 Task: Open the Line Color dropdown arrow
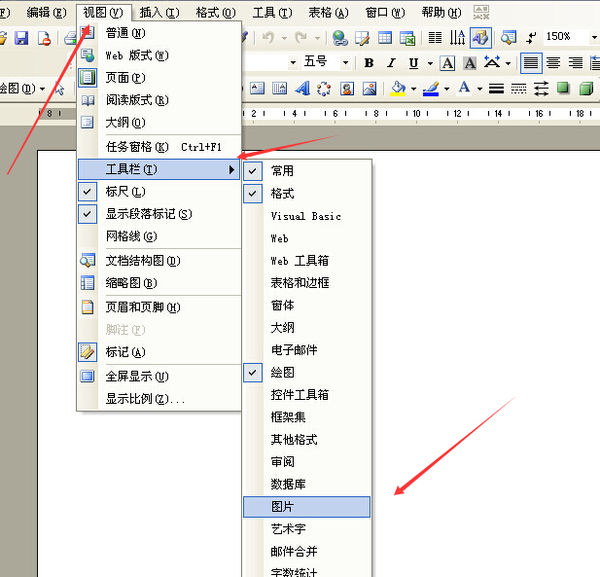click(x=447, y=89)
